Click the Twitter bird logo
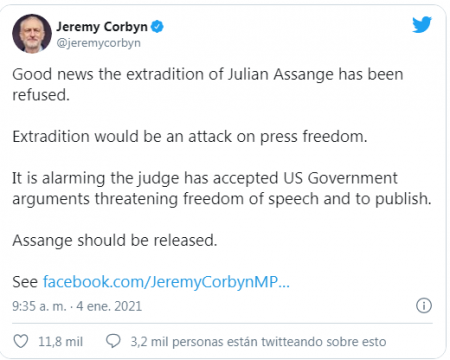 [422, 25]
